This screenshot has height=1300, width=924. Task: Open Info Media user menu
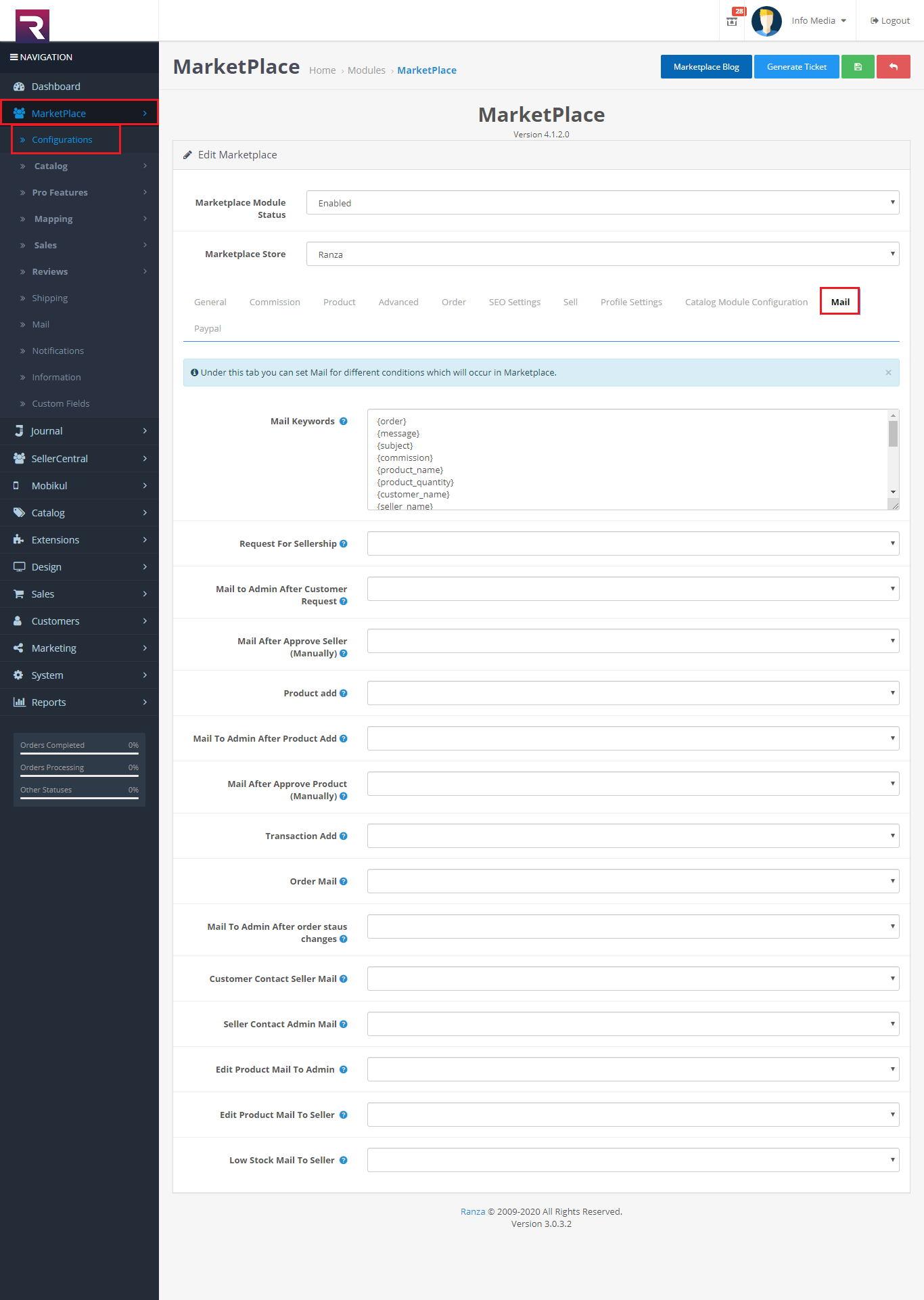coord(818,21)
